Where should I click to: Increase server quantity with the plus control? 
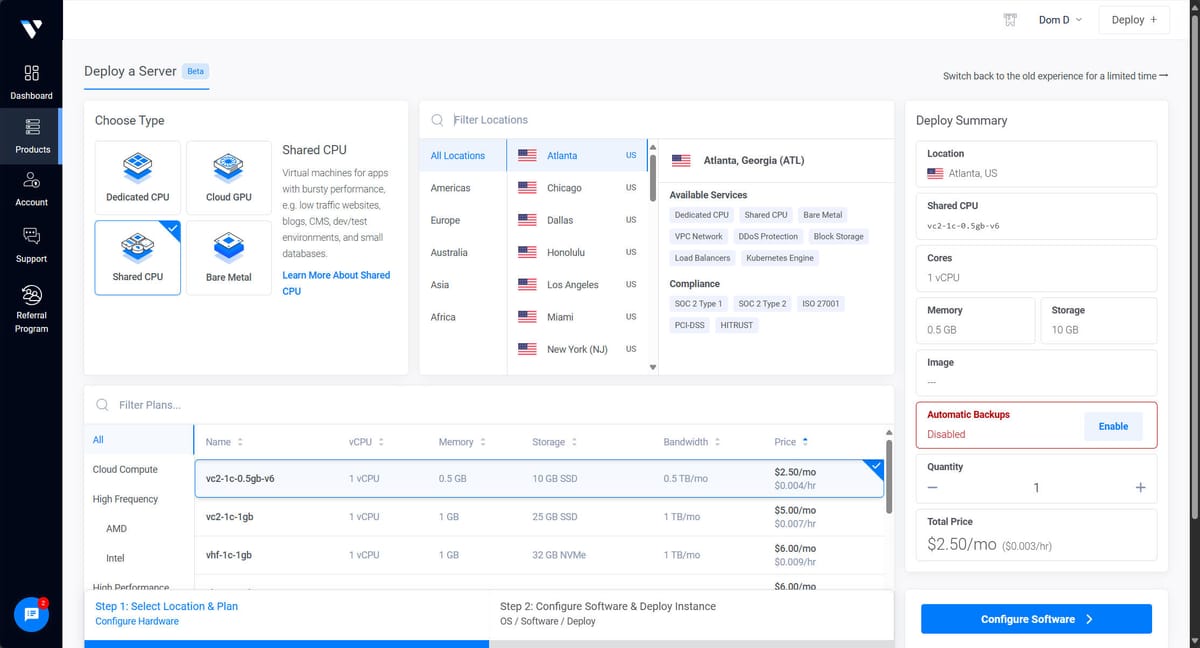point(1140,487)
